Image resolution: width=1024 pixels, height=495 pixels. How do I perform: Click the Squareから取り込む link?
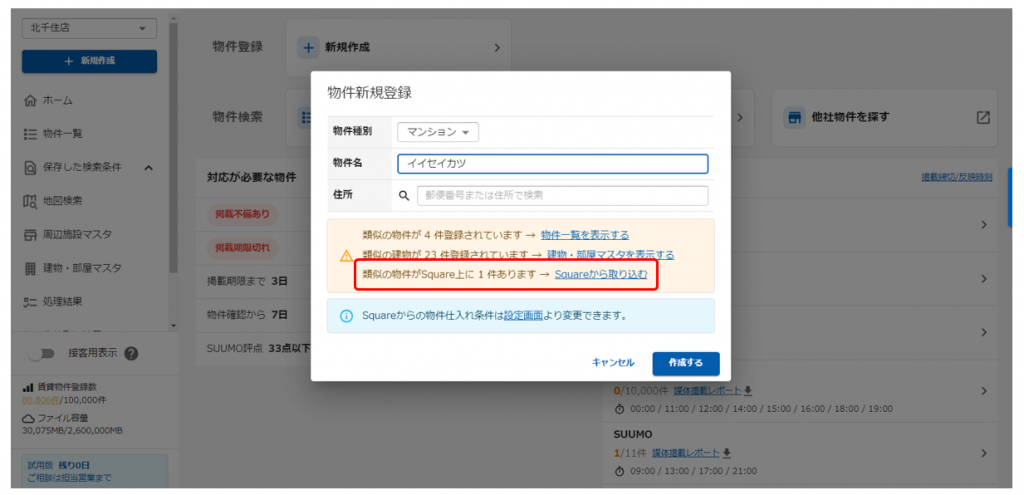601,274
